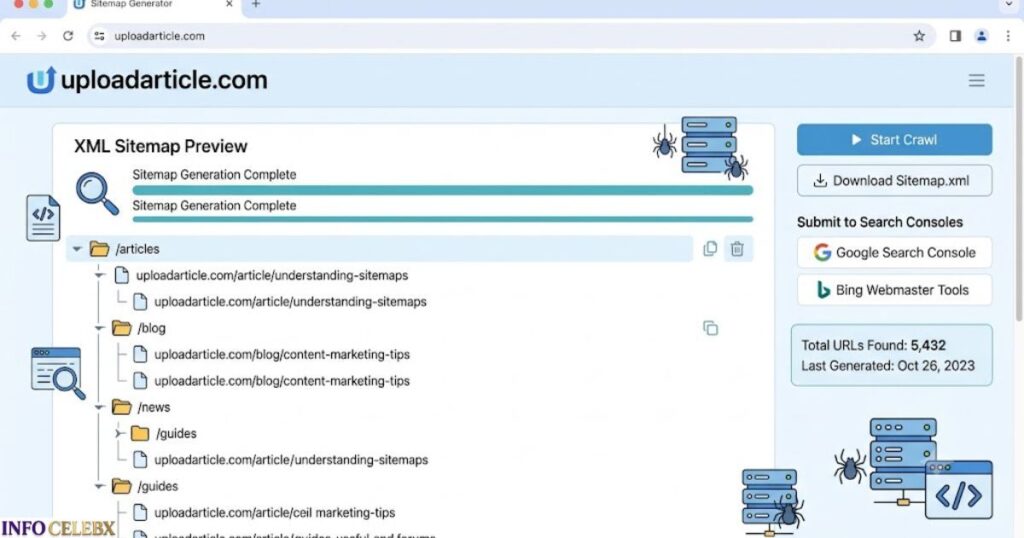Copy the /blog row with copy icon
Screen dimensions: 1024x538
pos(711,328)
